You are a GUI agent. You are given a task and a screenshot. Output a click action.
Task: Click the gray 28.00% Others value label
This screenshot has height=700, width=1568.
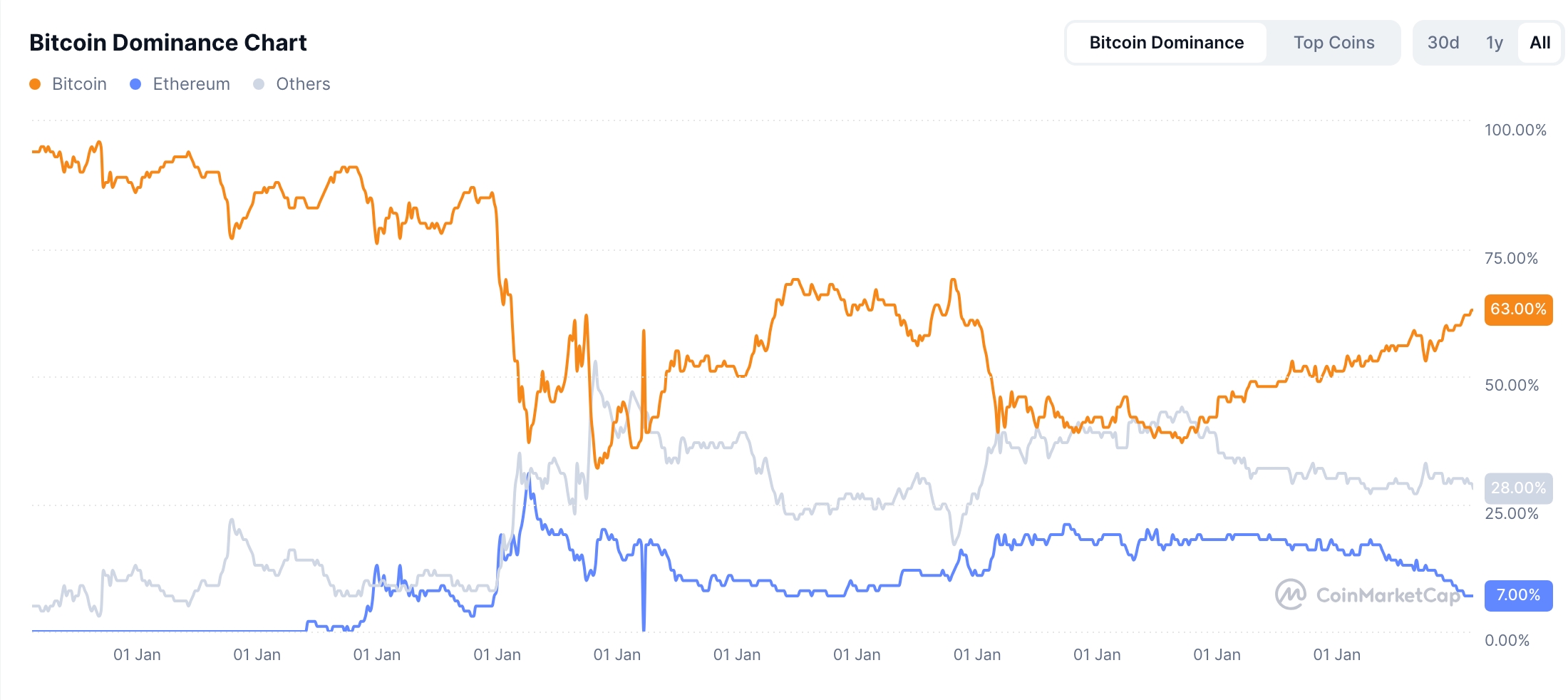coord(1518,488)
